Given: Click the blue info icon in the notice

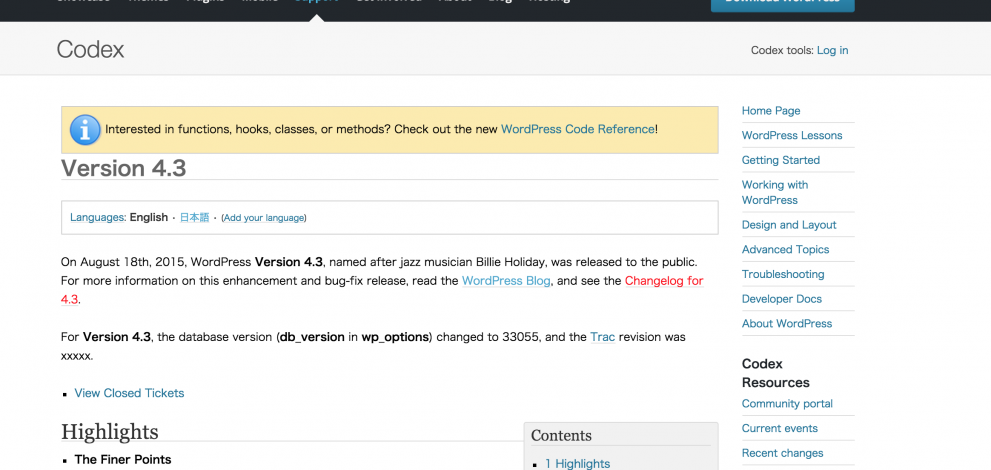Looking at the screenshot, I should click(85, 130).
